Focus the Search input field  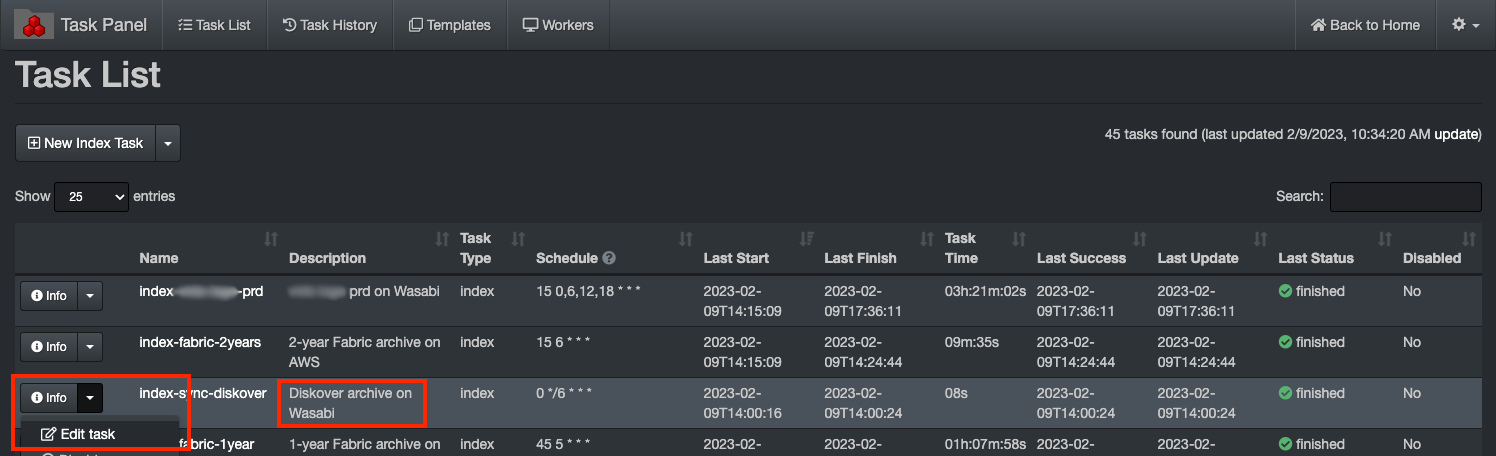click(x=1405, y=197)
